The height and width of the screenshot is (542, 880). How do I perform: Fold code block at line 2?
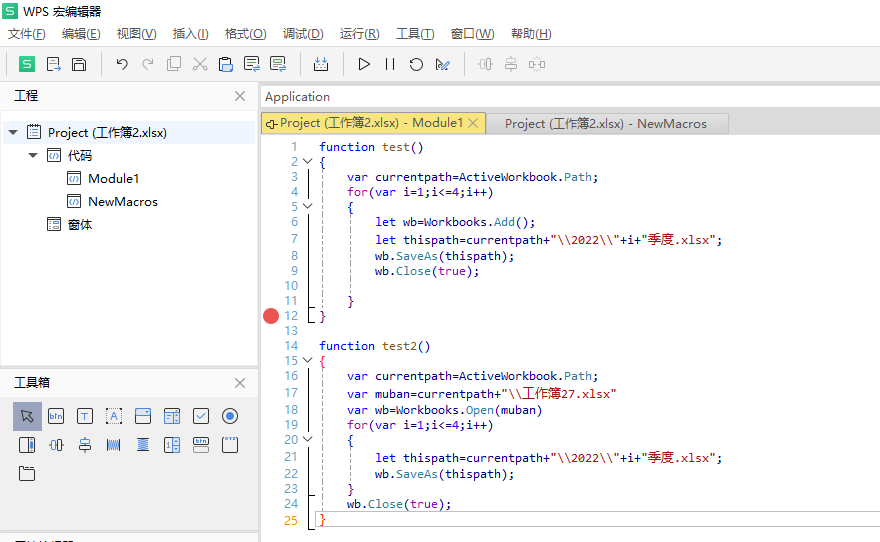308,162
